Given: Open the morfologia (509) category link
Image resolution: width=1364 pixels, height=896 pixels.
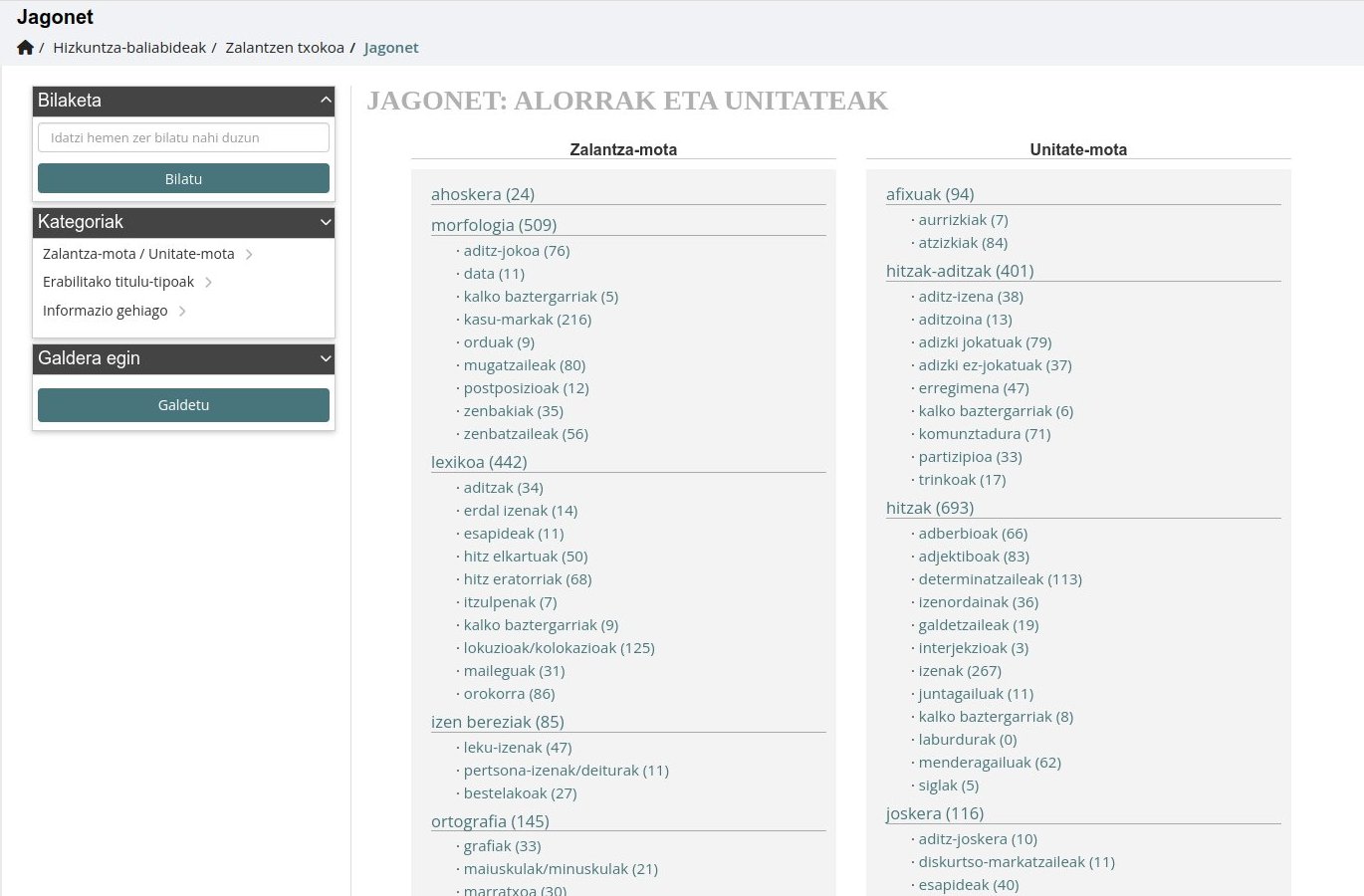Looking at the screenshot, I should pos(494,225).
